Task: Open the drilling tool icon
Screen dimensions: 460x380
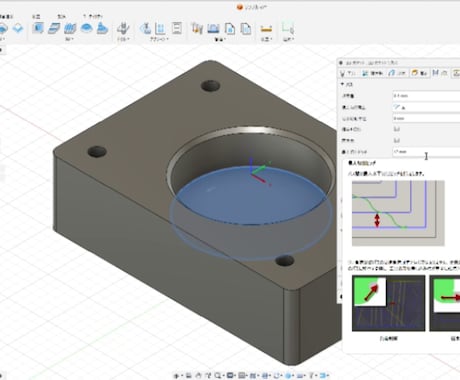Action: pyautogui.click(x=123, y=28)
